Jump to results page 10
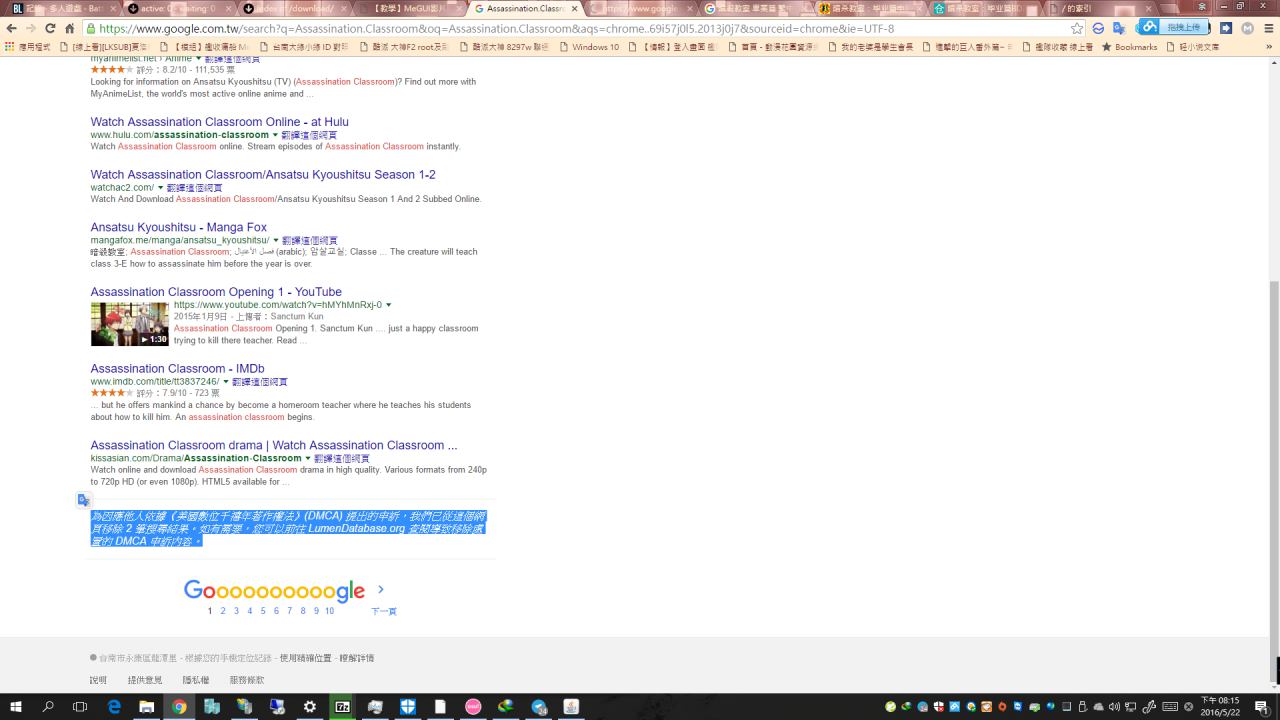This screenshot has width=1280, height=720. [329, 611]
